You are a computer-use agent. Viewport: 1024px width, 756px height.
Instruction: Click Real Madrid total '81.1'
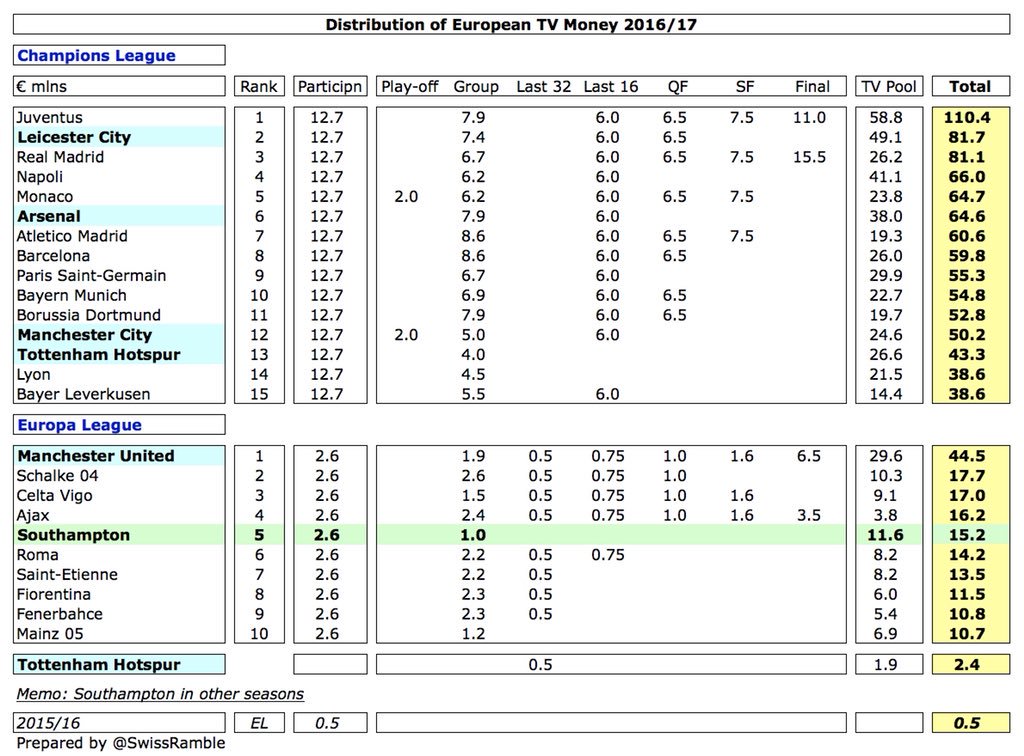pos(967,157)
